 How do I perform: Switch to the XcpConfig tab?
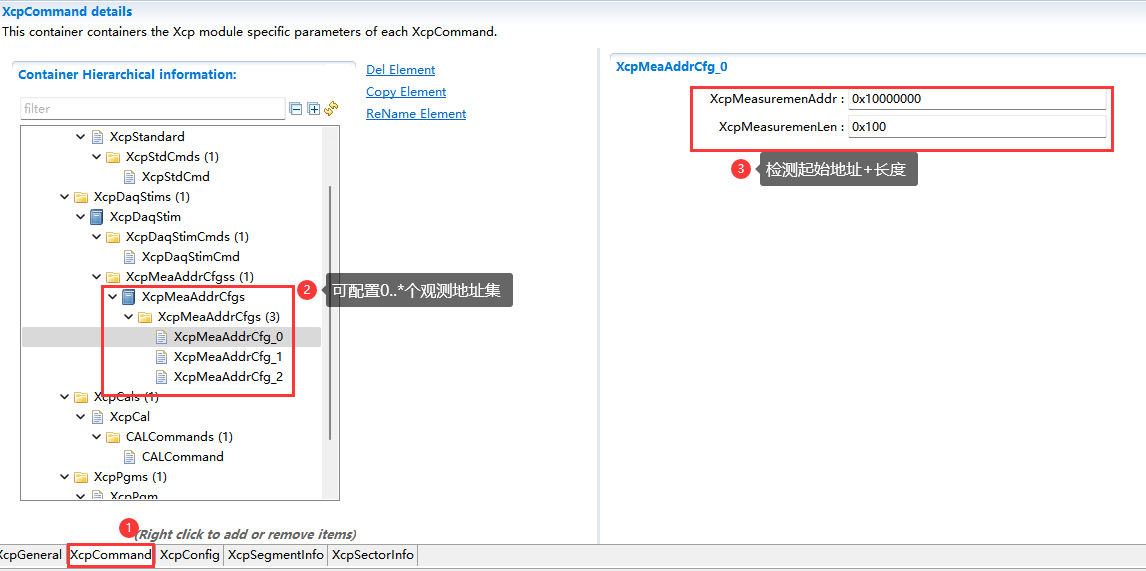point(189,555)
